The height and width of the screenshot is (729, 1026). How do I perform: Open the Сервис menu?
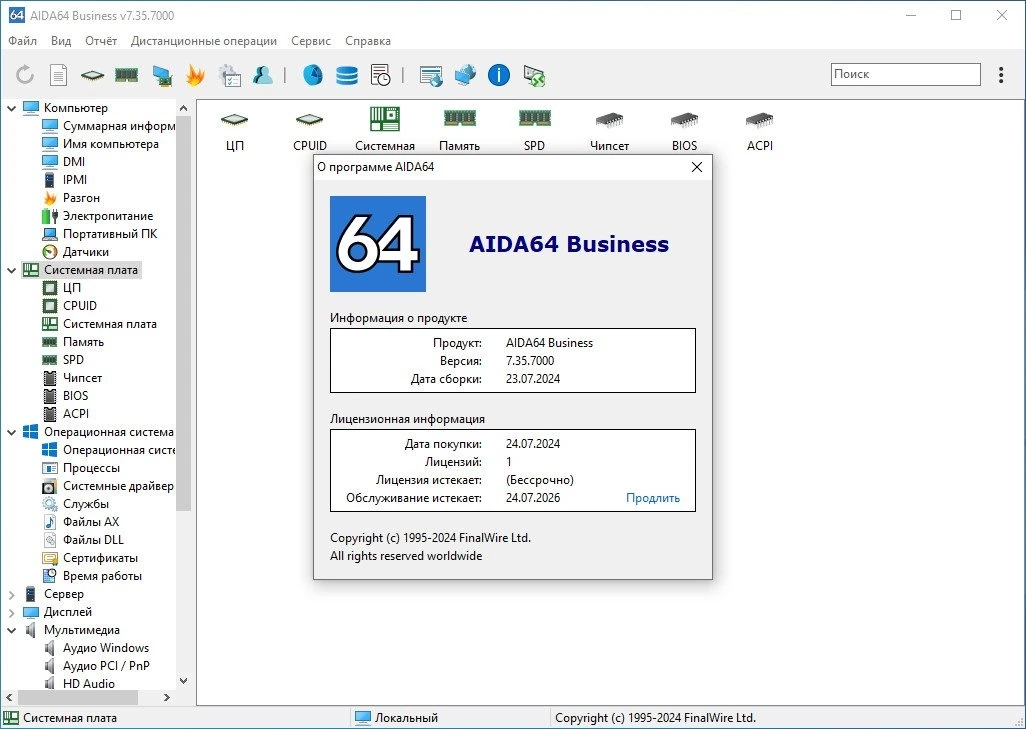311,41
